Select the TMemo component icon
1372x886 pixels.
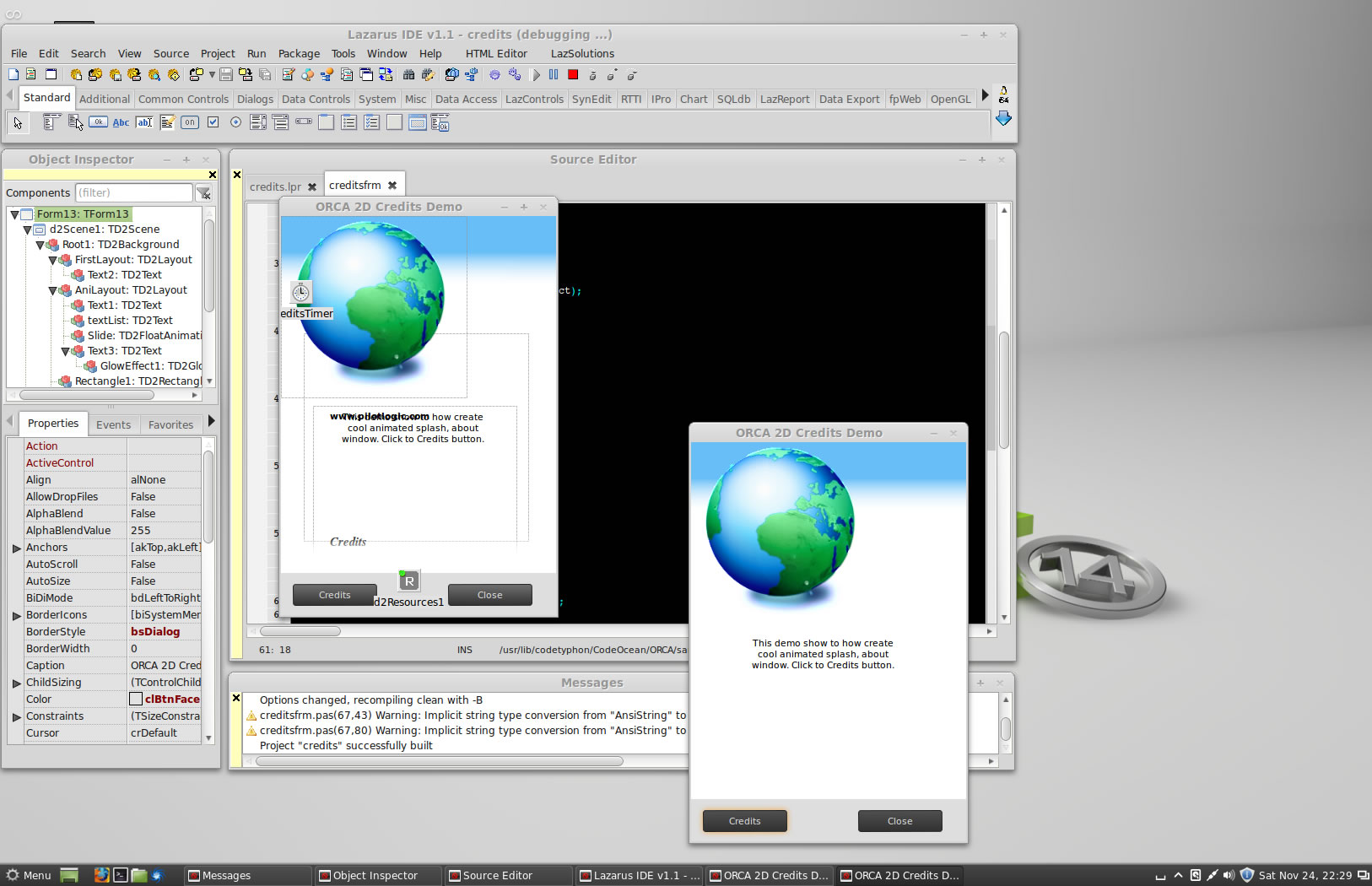click(x=167, y=123)
